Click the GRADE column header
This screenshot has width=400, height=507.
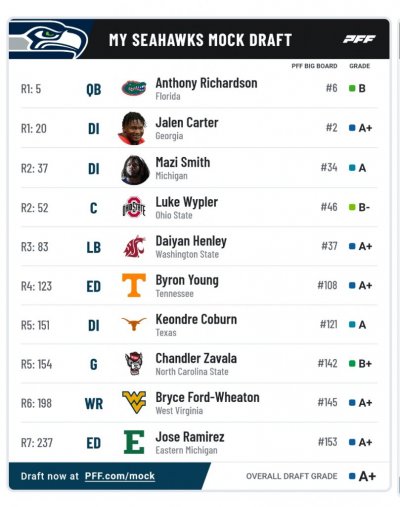coord(360,66)
